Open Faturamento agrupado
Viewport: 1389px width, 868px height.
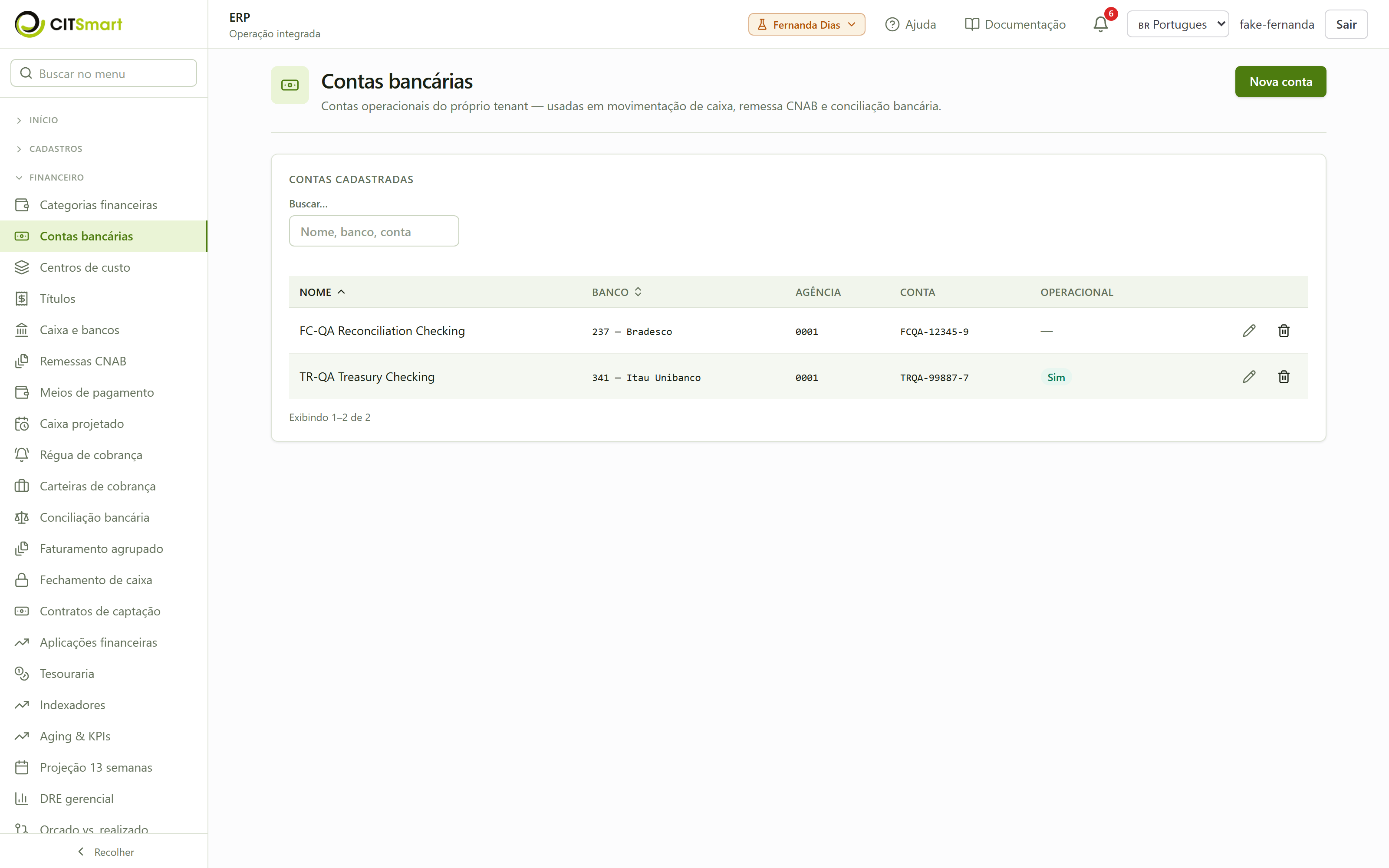coord(104,549)
